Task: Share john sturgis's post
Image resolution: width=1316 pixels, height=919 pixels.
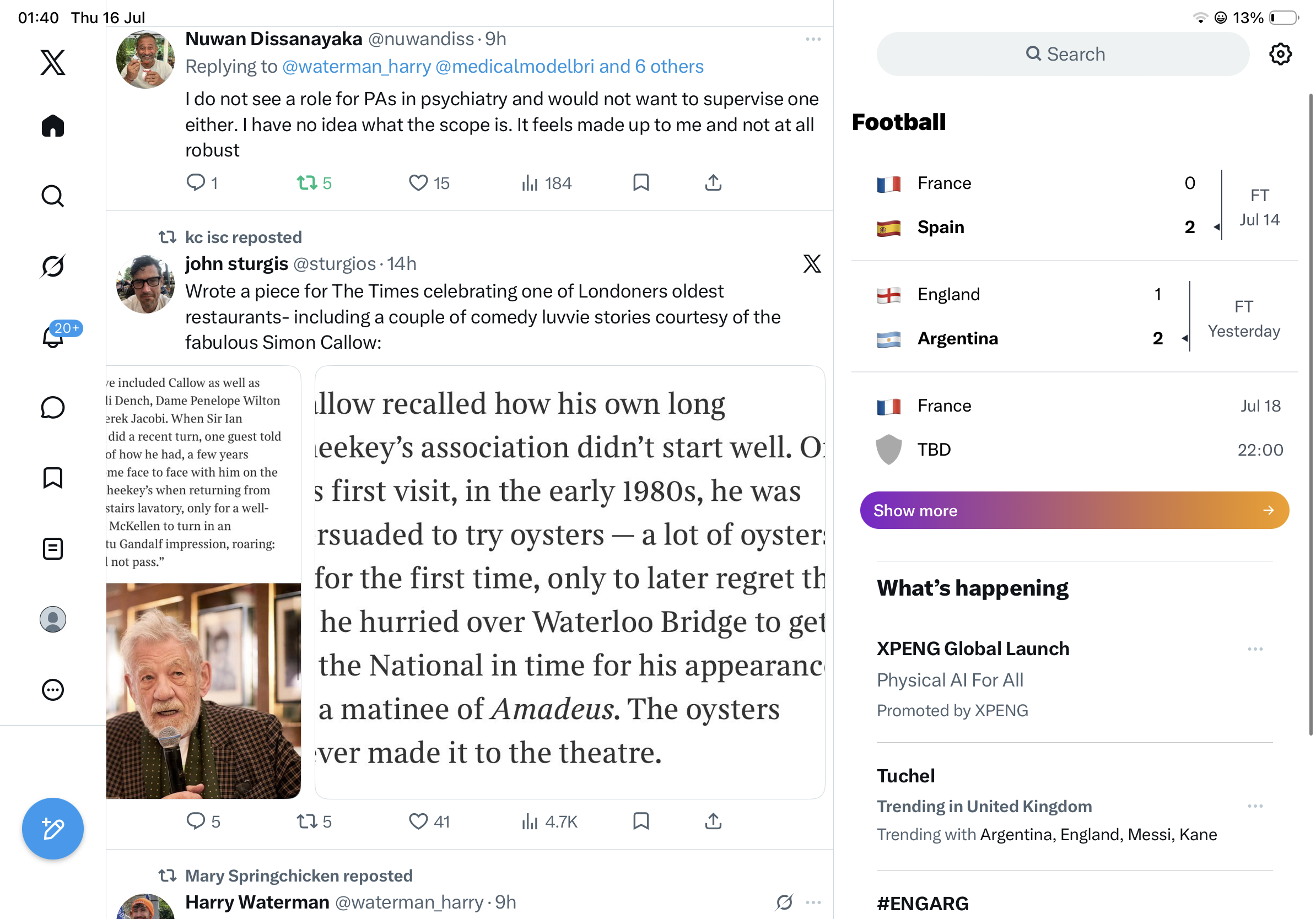Action: tap(713, 821)
